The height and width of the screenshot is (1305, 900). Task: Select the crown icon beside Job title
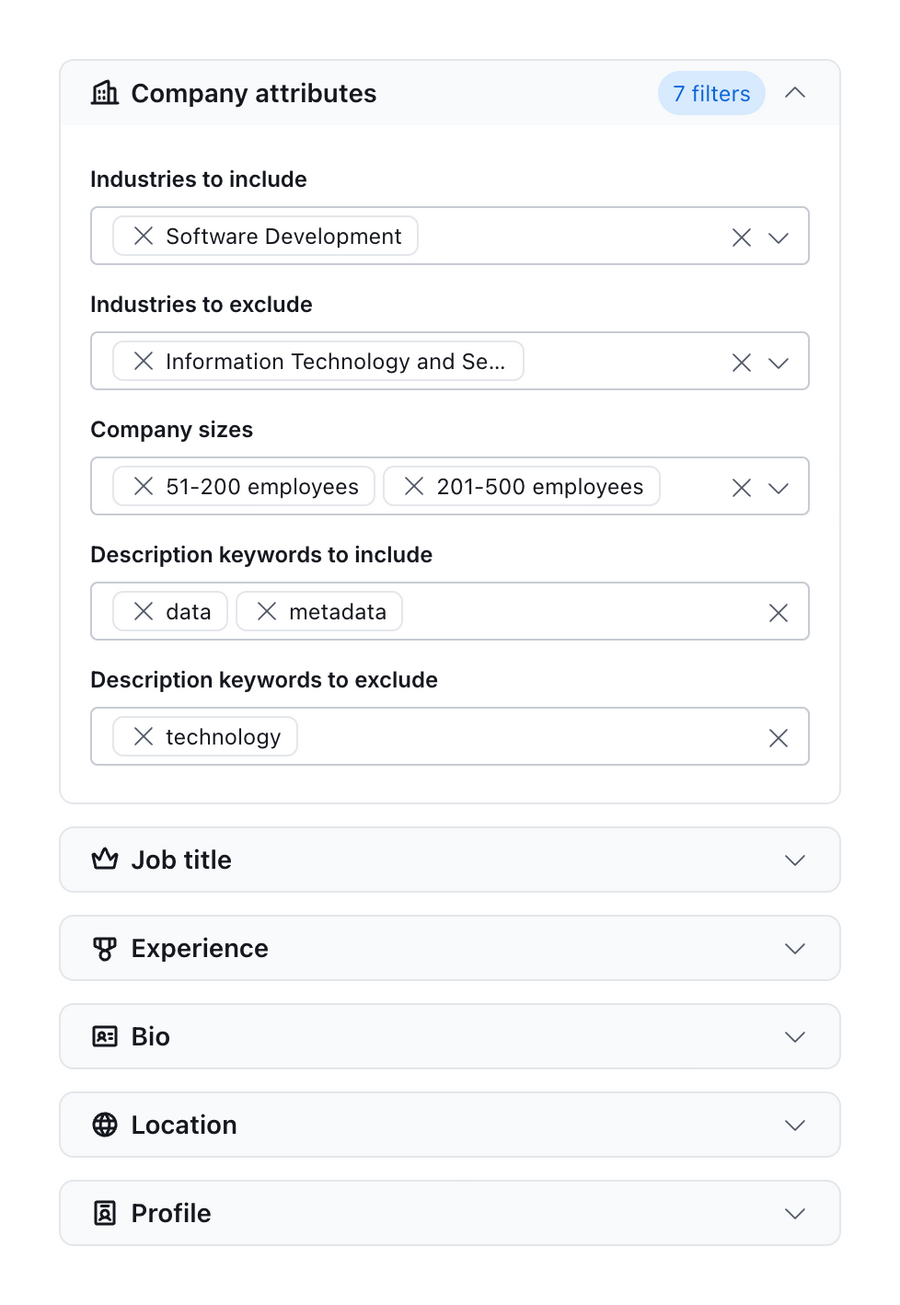104,859
